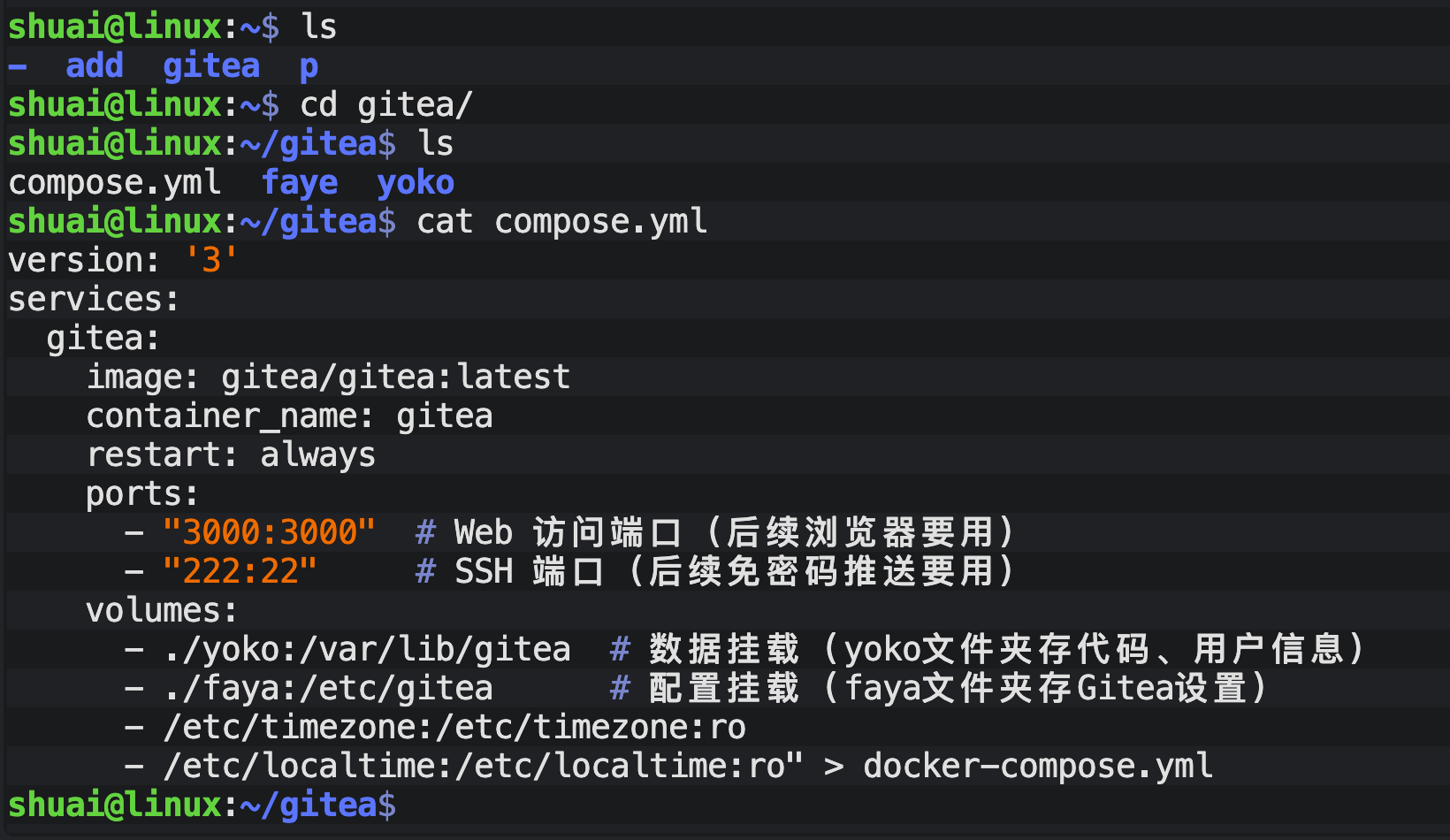Viewport: 1450px width, 840px height.
Task: Click the 'restart: always' line
Action: click(x=230, y=455)
